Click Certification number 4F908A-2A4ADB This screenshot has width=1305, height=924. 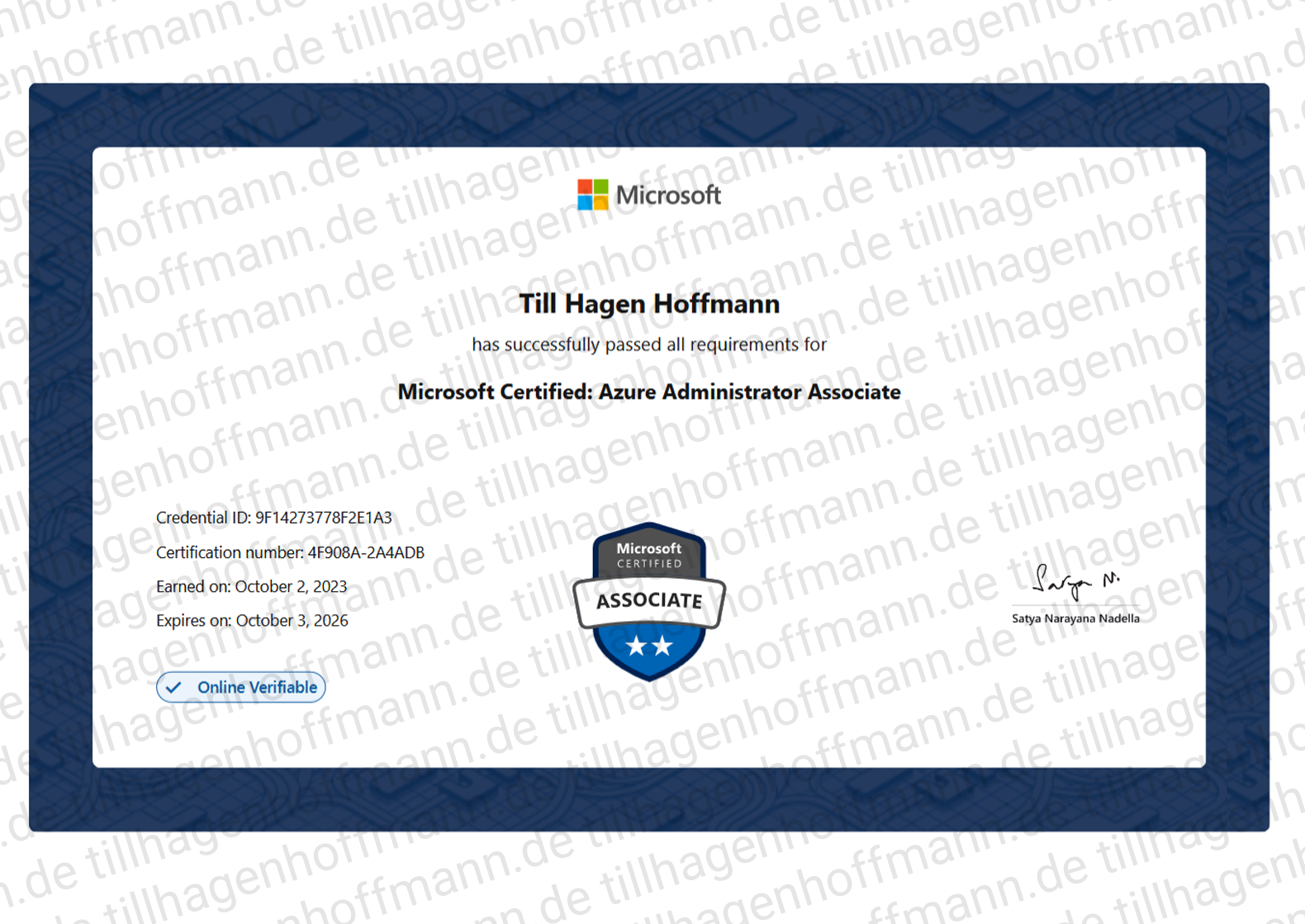tap(290, 552)
